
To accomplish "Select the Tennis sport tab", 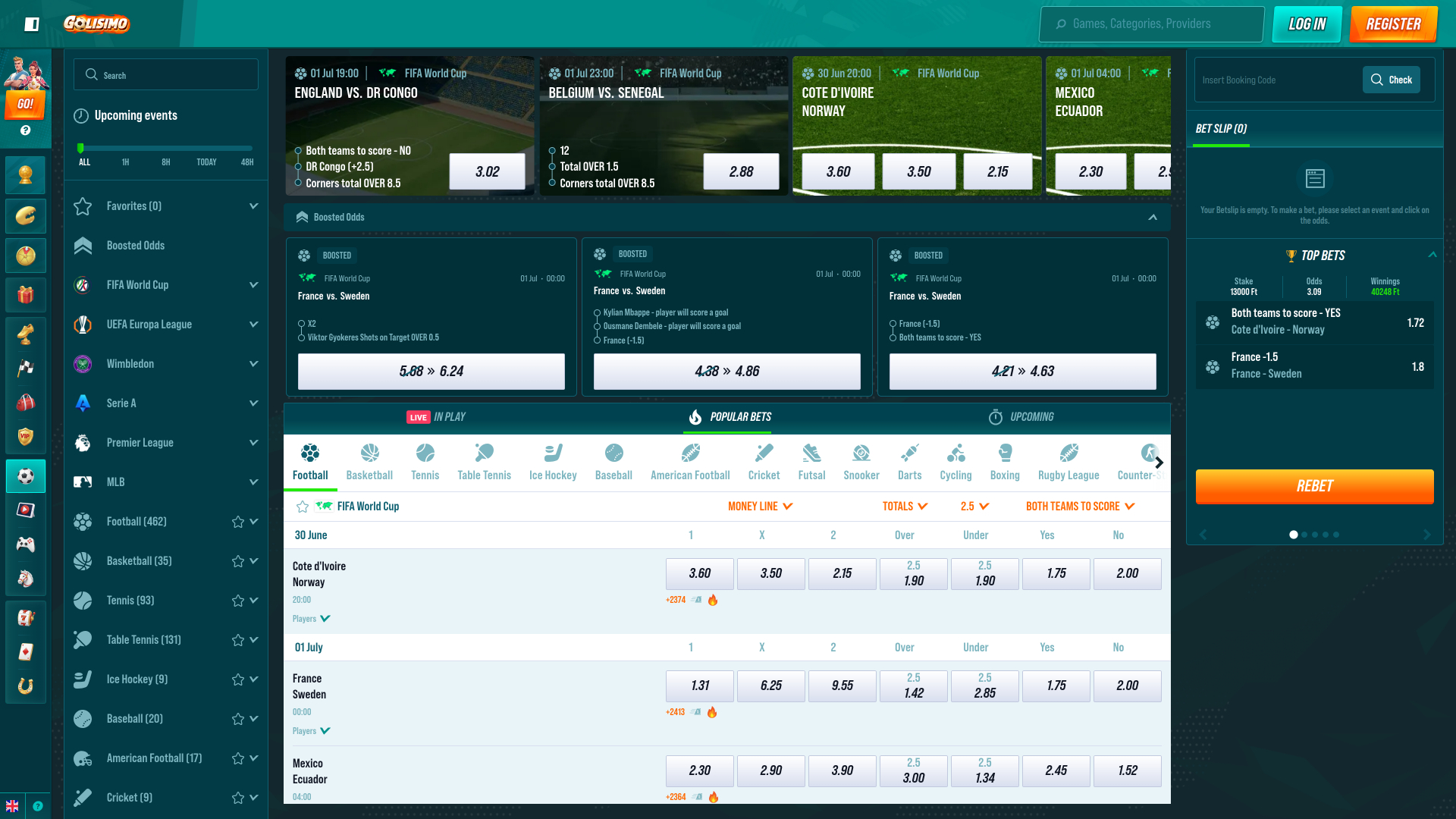I will [x=425, y=463].
